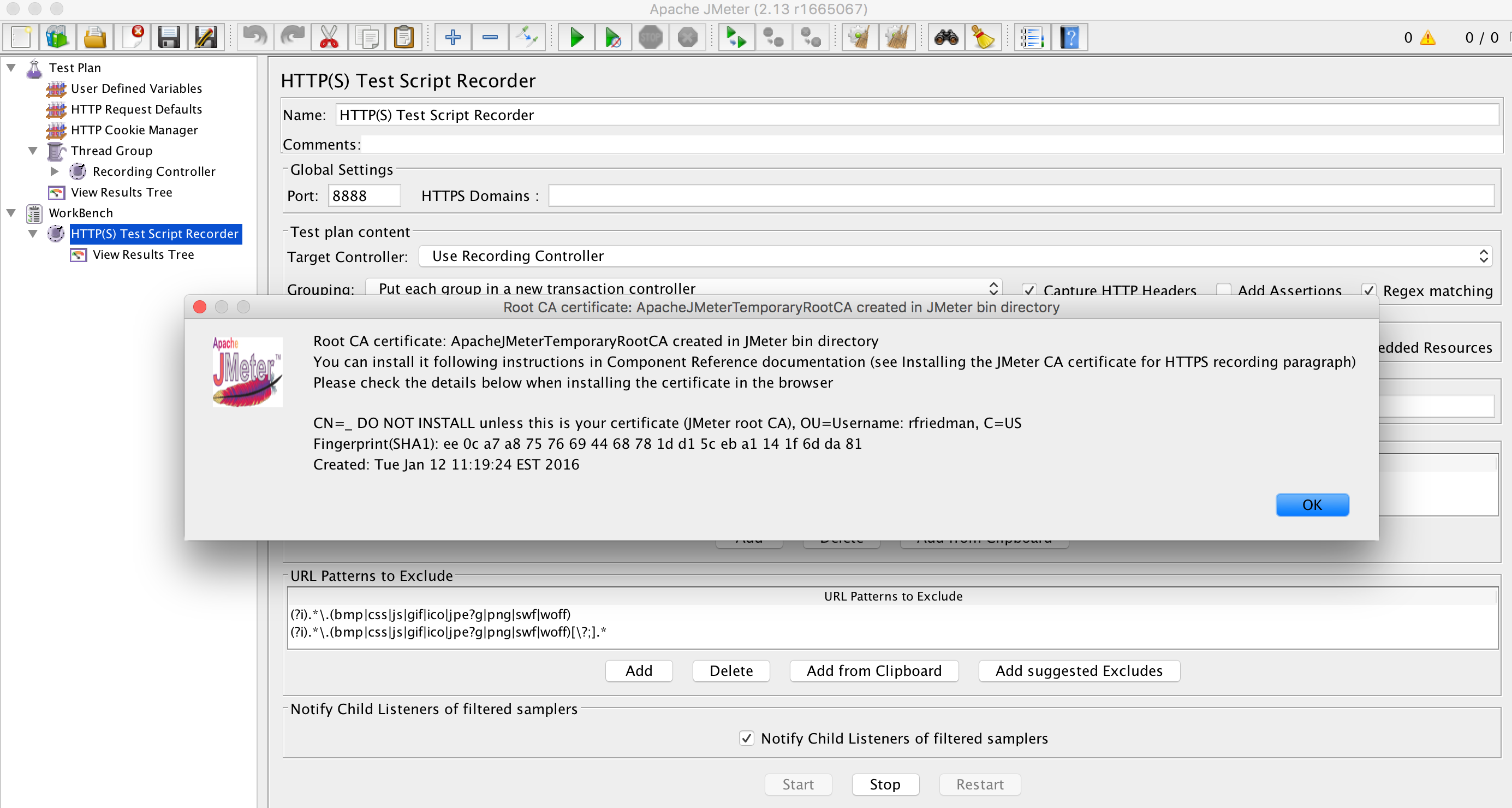Viewport: 1512px width, 808px height.
Task: Click Delete under URL Patterns to Exclude
Action: (x=731, y=670)
